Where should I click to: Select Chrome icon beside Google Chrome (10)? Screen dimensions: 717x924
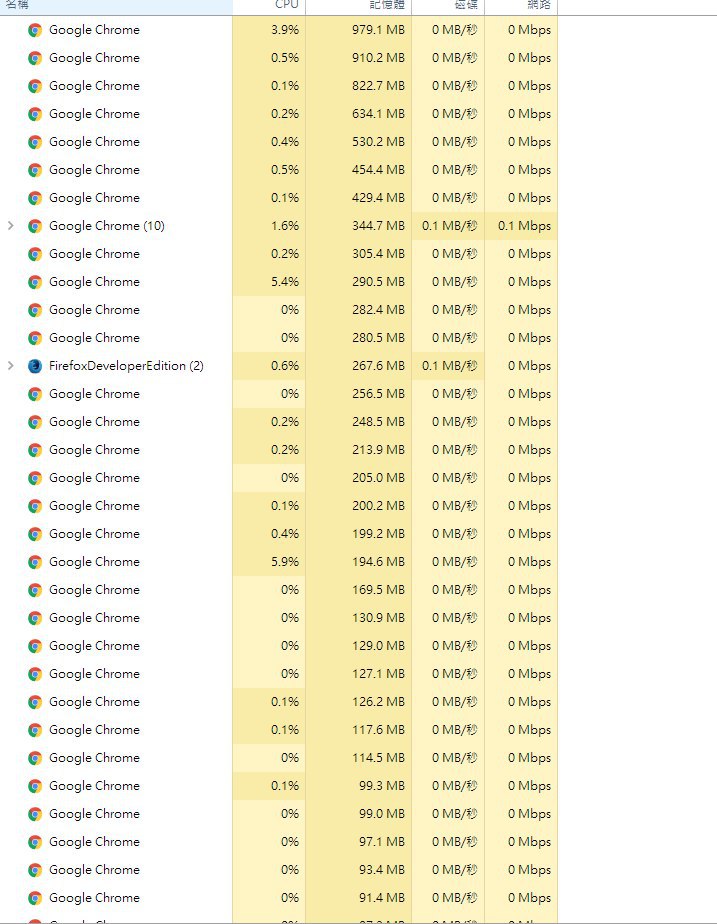[x=35, y=226]
